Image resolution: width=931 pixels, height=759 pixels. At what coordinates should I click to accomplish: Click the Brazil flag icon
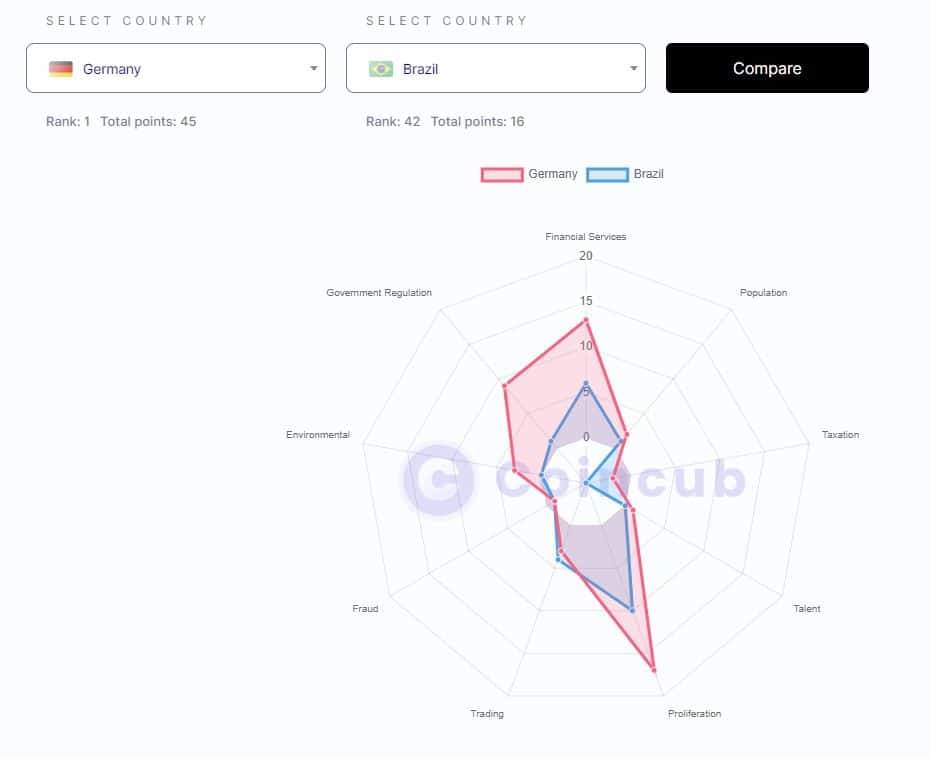tap(381, 69)
